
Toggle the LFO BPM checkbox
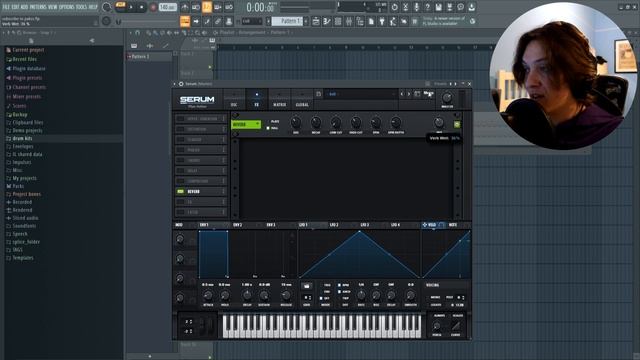pos(340,285)
